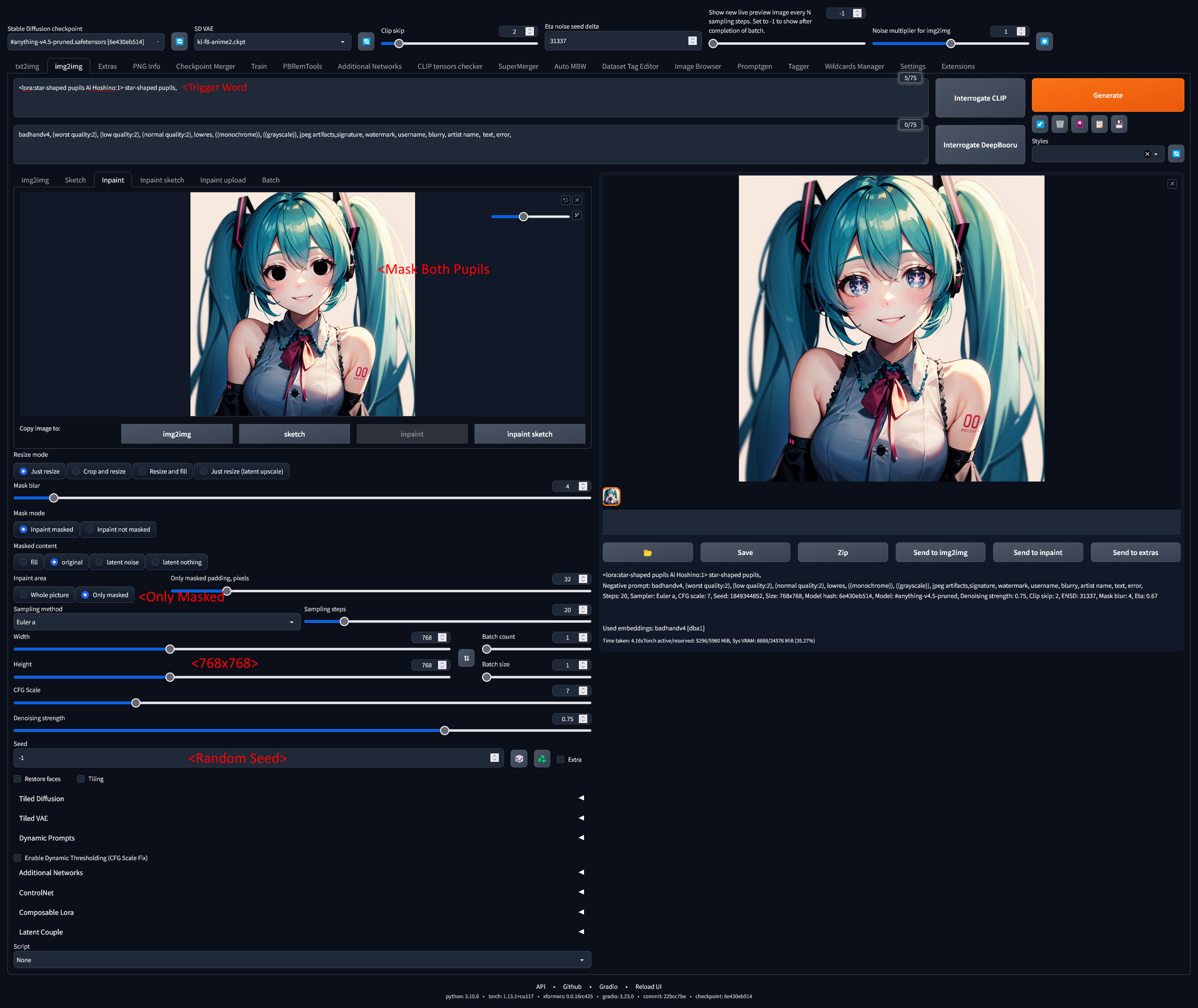Swap width and height with arrows button
Image resolution: width=1198 pixels, height=1008 pixels.
tap(466, 658)
